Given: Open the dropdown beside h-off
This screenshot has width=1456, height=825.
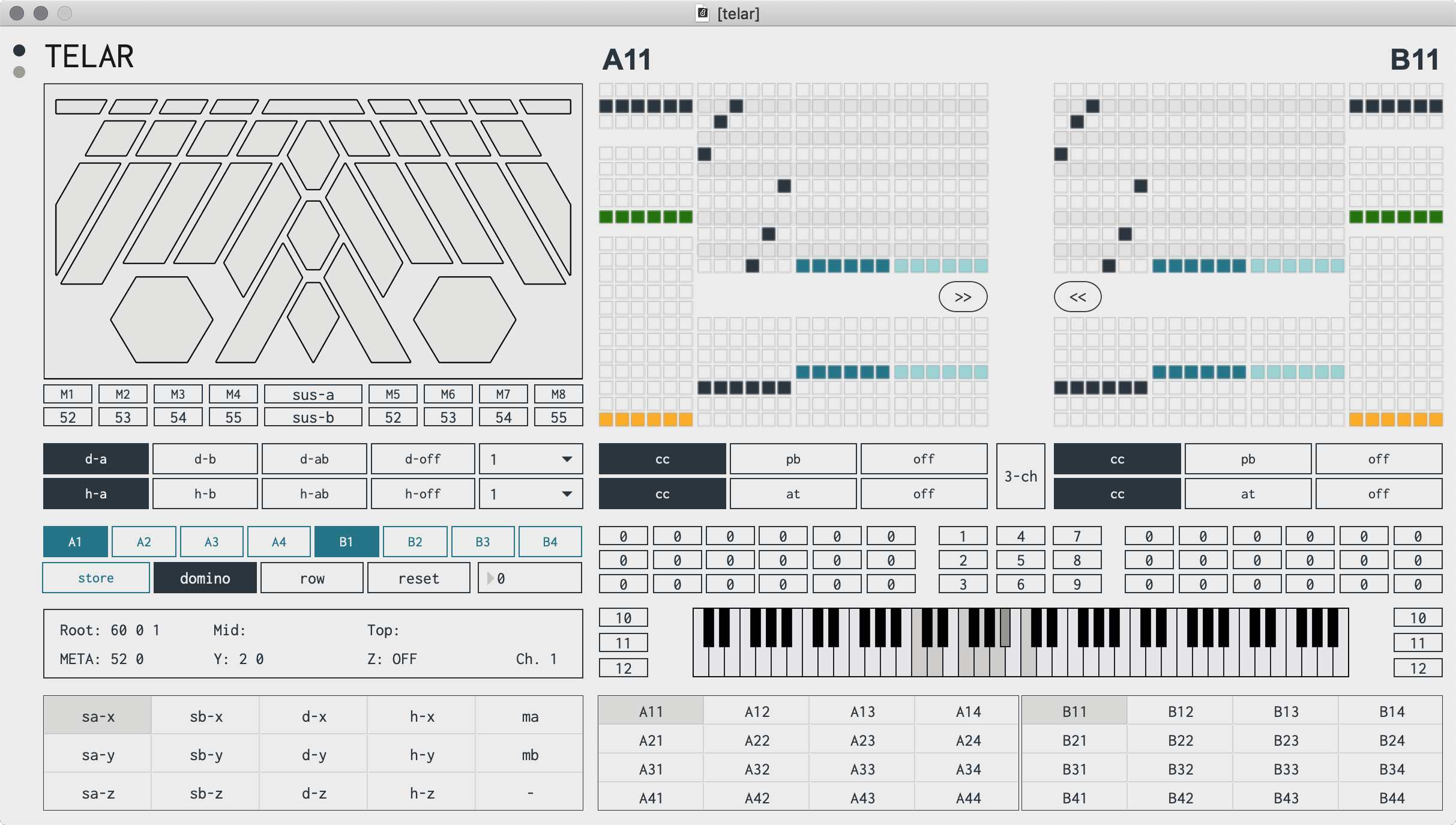Looking at the screenshot, I should [531, 494].
